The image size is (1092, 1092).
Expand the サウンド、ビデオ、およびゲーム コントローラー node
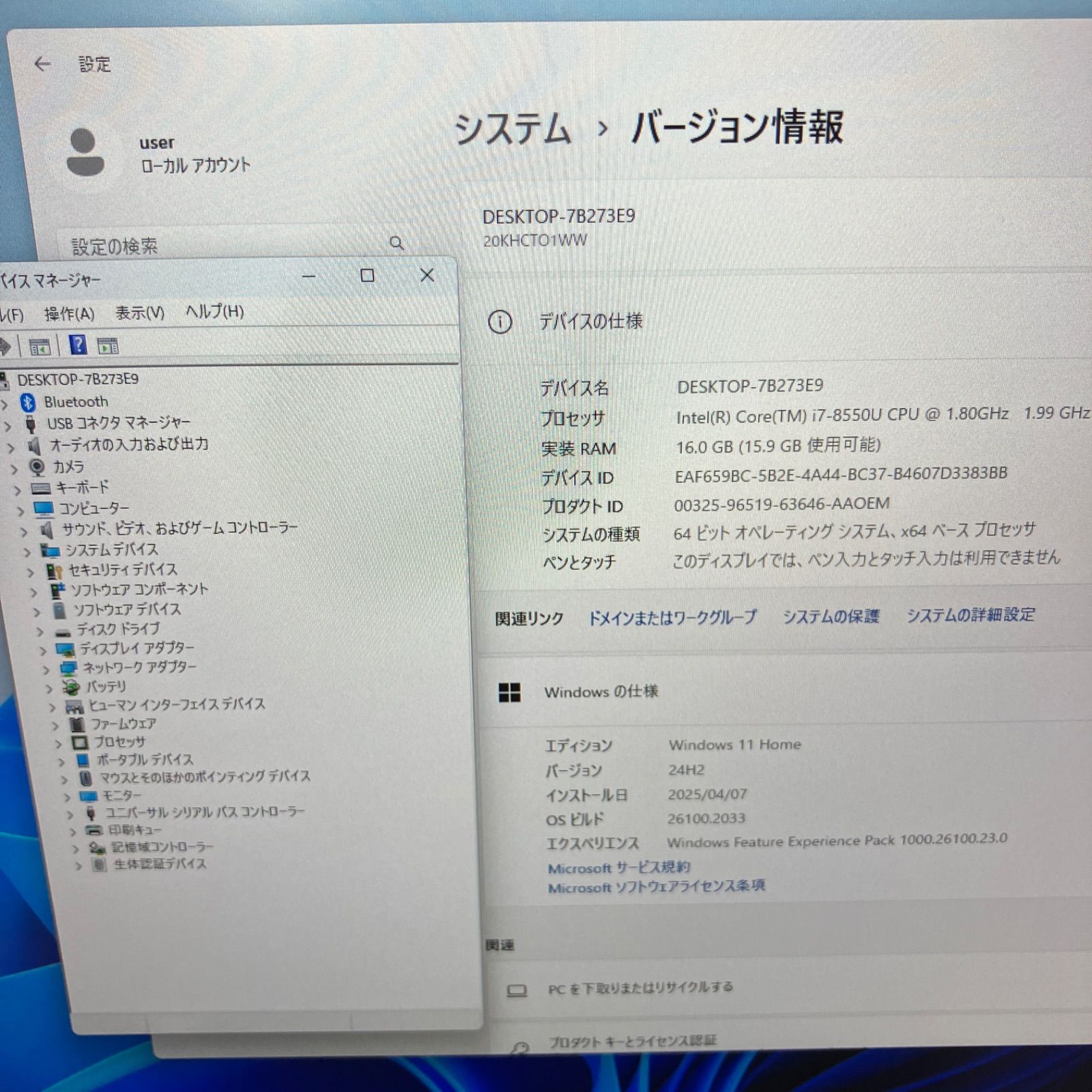coord(24,531)
